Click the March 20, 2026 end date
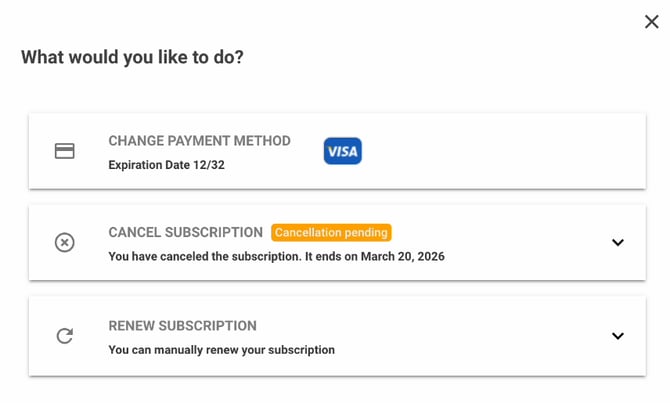This screenshot has width=670, height=403. 402,257
